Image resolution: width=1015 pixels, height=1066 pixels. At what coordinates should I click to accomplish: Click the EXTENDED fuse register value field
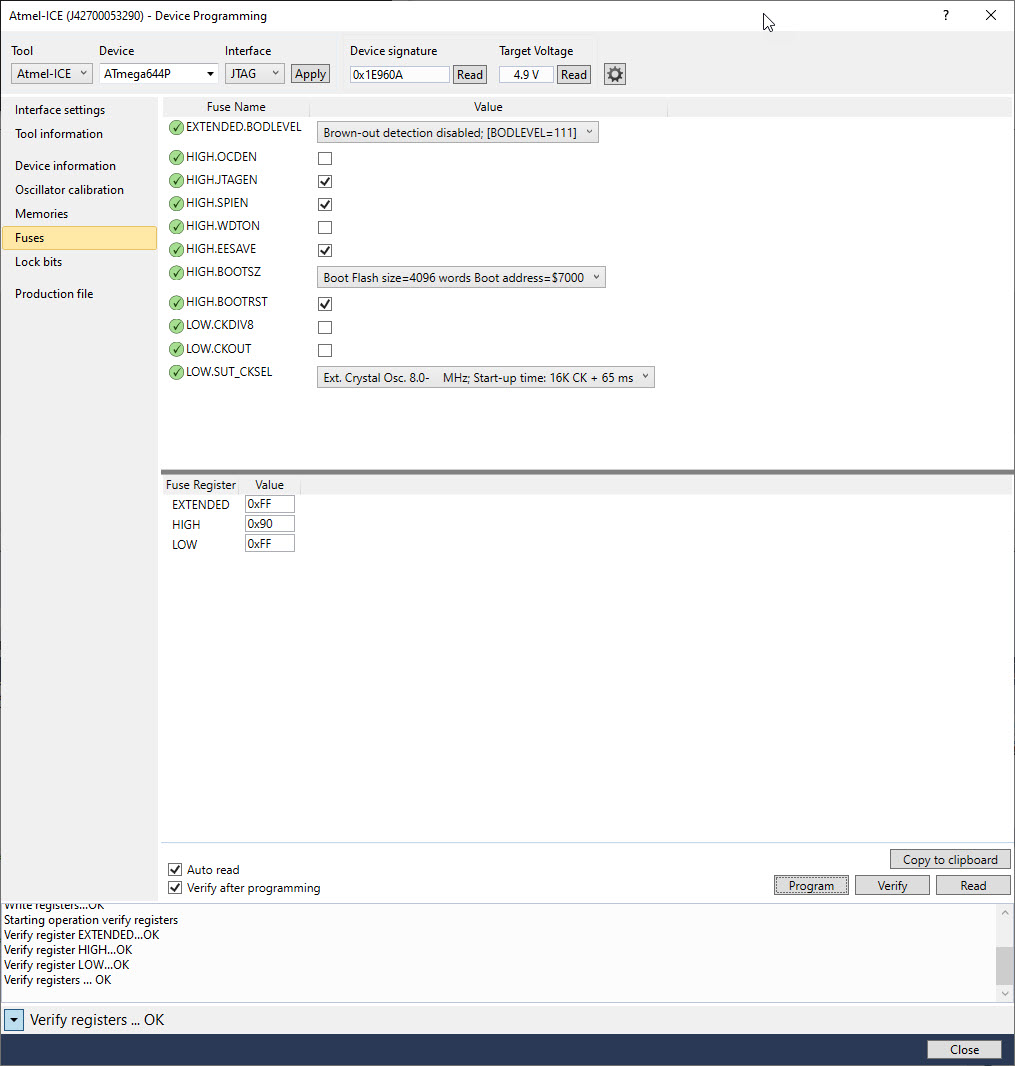click(270, 504)
